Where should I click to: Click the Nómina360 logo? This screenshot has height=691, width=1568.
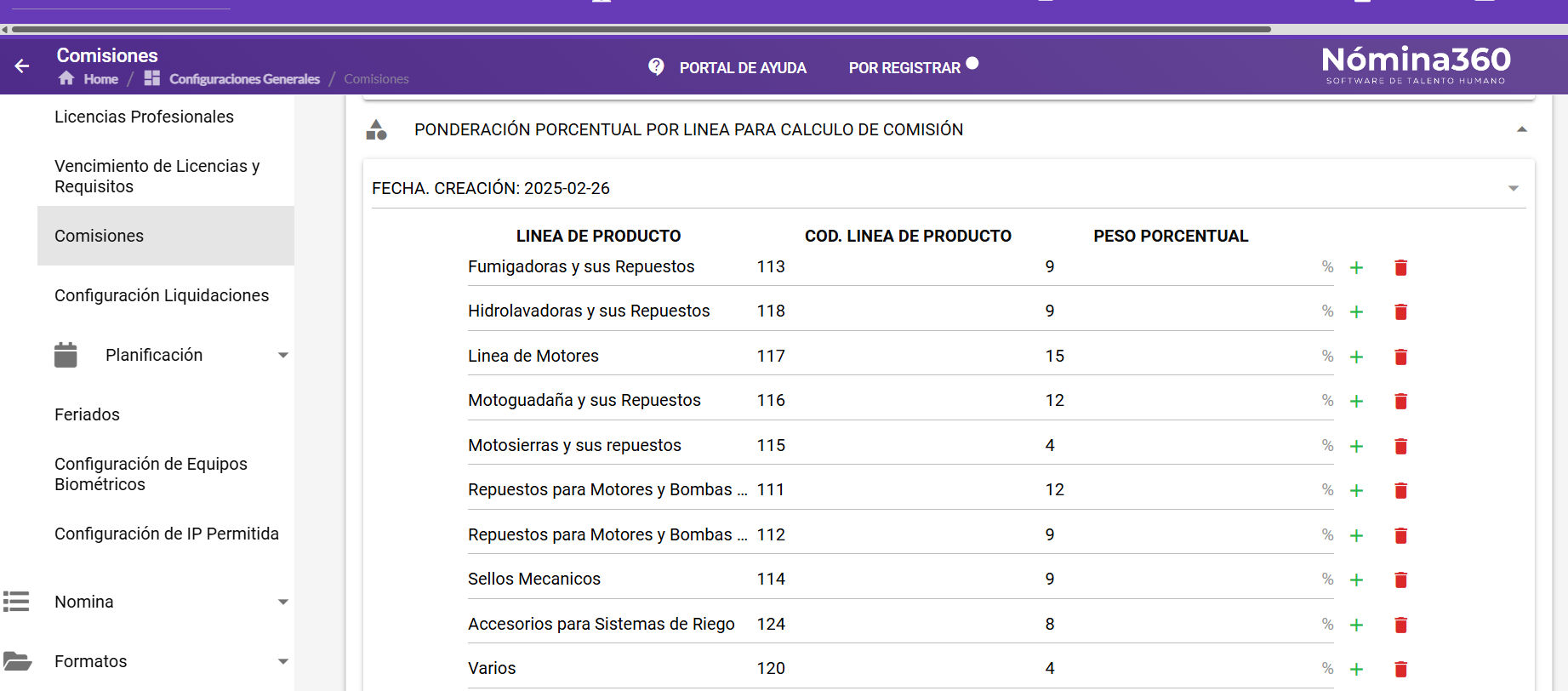pos(1416,65)
